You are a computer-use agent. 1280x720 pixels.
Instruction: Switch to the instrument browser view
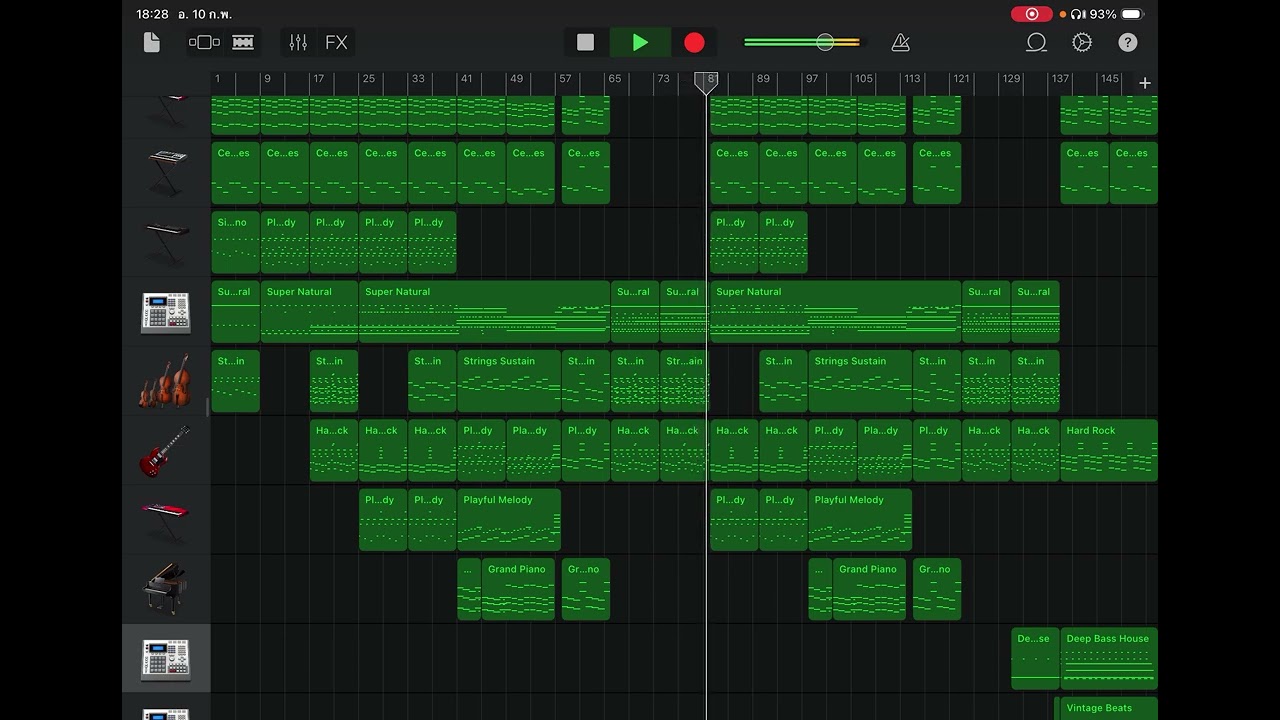point(204,42)
